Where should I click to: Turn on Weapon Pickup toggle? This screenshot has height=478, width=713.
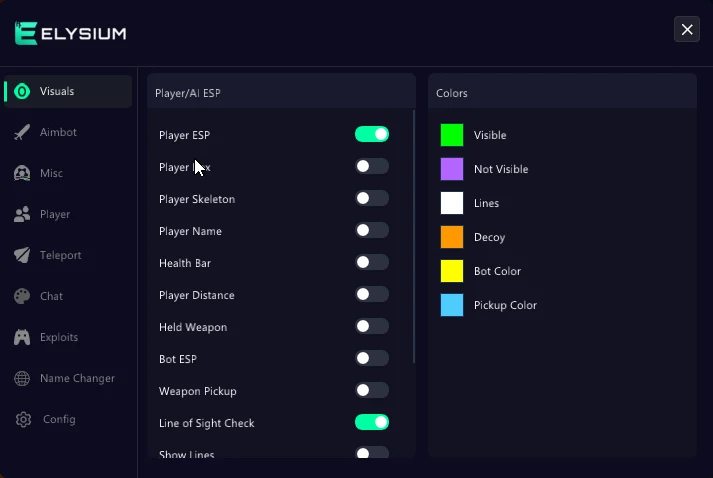372,390
